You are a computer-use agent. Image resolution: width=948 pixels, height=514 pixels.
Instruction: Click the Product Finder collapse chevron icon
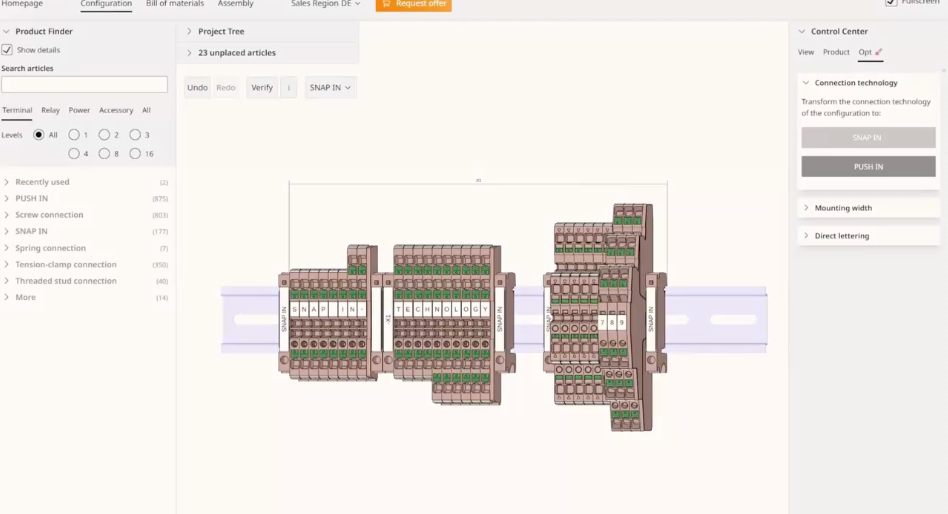[x=6, y=31]
